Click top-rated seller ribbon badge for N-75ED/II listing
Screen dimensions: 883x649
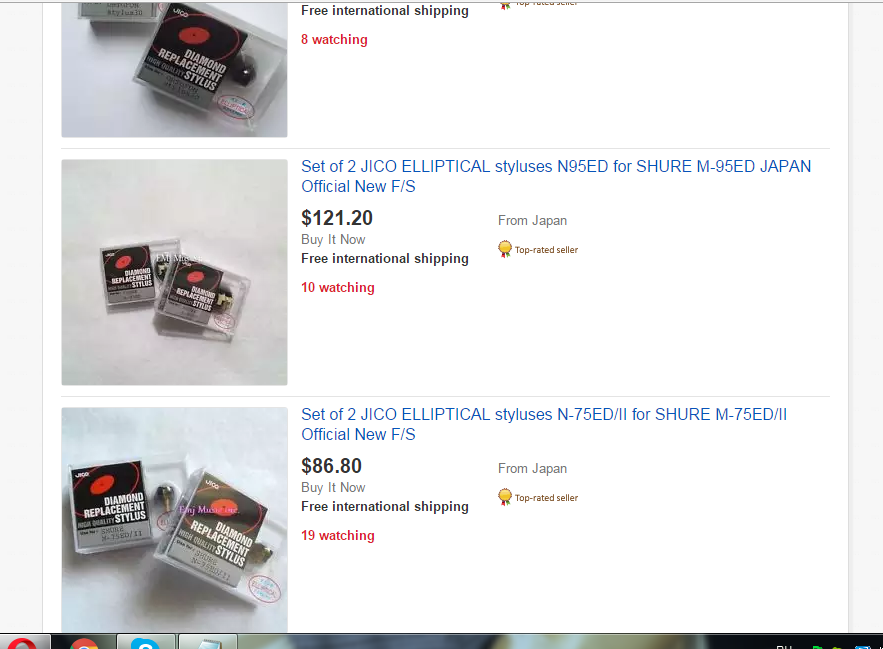pyautogui.click(x=505, y=497)
